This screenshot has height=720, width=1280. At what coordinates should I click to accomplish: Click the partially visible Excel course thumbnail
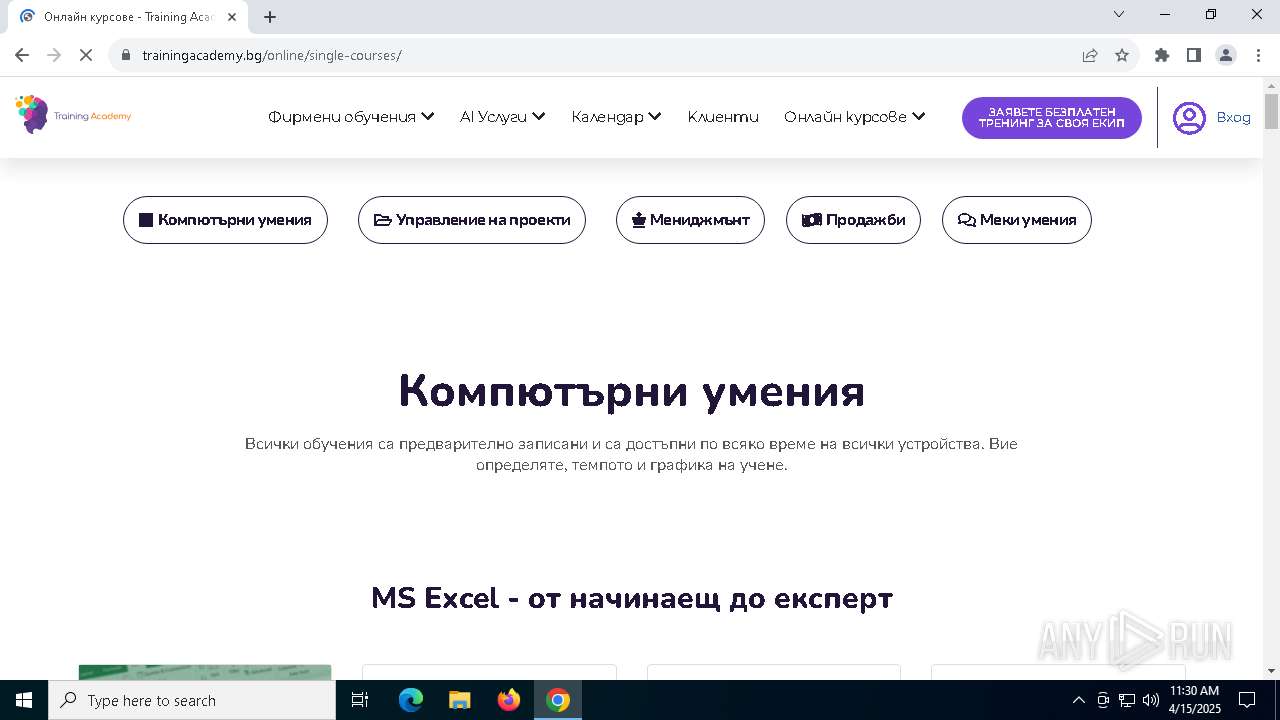point(205,672)
